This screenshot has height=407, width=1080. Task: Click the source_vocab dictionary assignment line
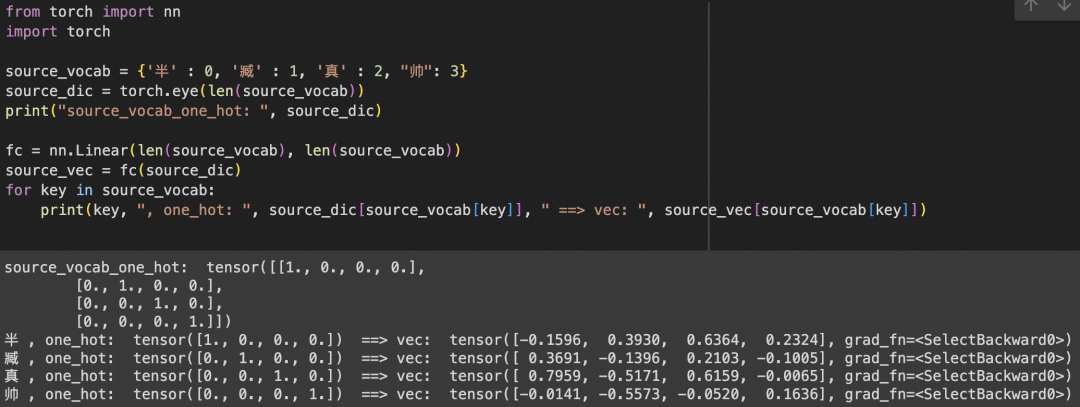[x=237, y=71]
